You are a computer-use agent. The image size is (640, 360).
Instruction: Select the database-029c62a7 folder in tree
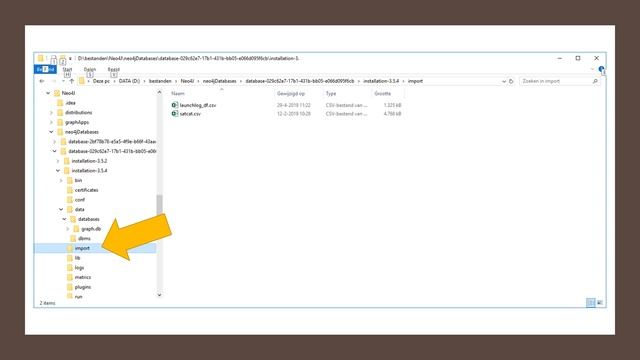pyautogui.click(x=112, y=151)
